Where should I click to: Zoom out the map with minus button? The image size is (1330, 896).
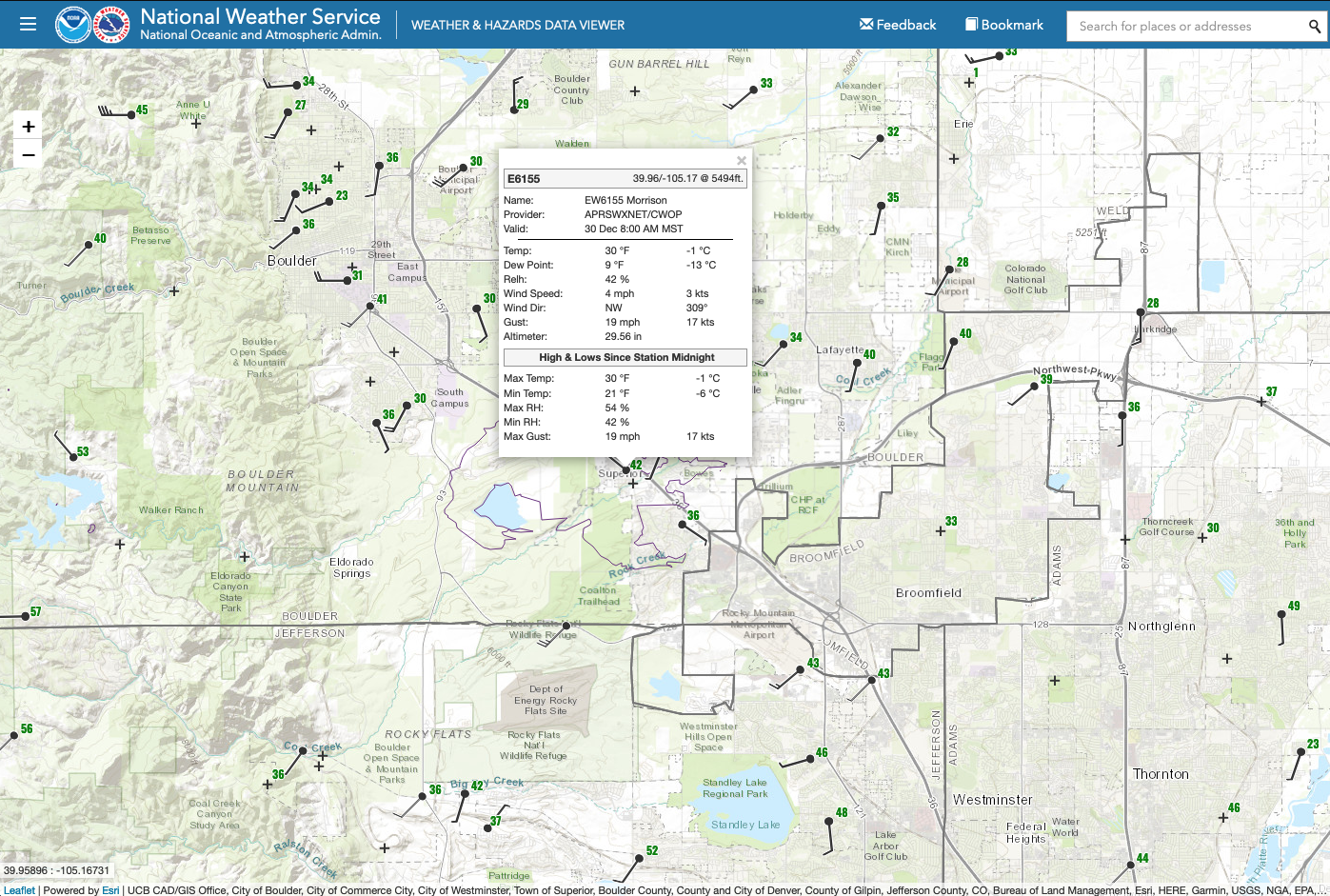coord(29,154)
